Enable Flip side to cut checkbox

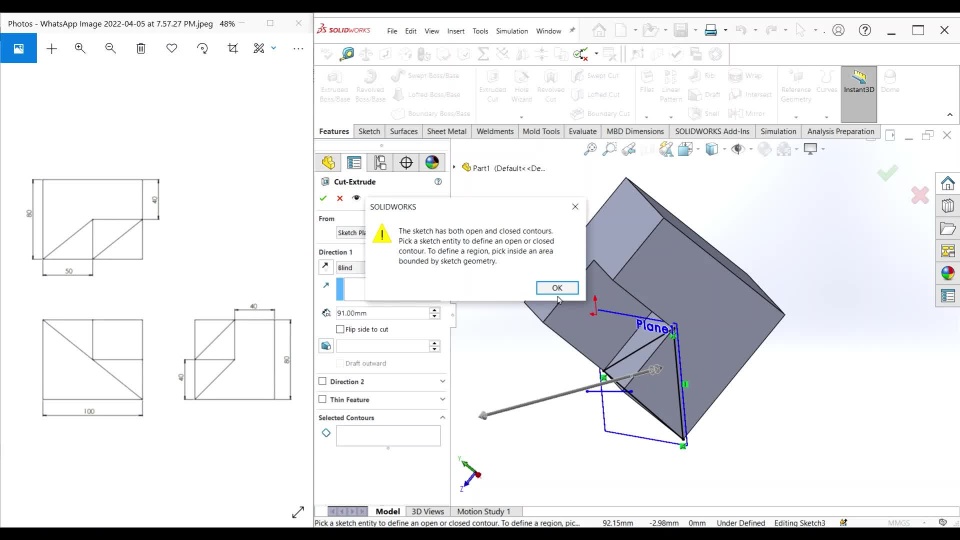340,329
